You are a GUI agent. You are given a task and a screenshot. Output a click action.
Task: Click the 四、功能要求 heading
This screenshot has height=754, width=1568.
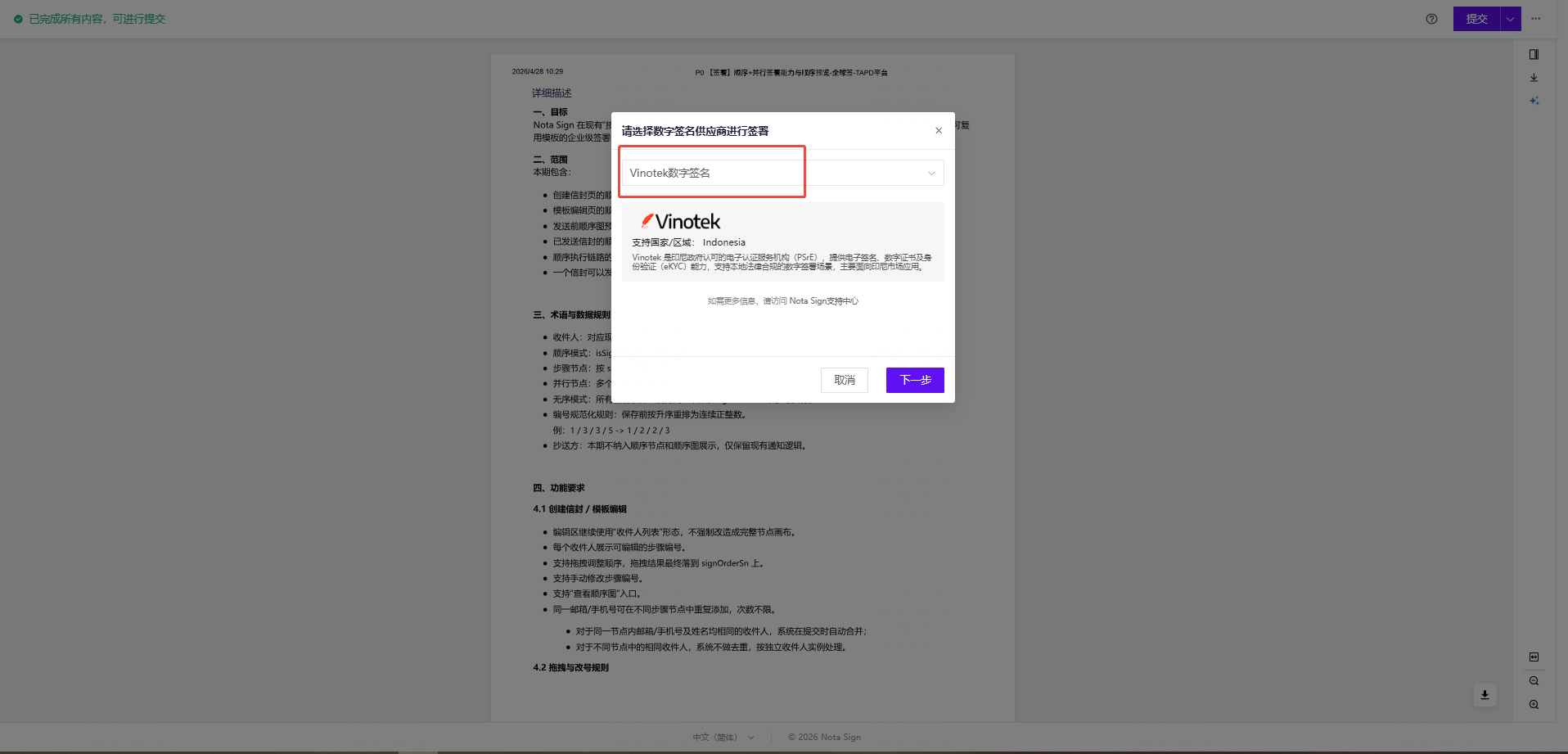(559, 488)
